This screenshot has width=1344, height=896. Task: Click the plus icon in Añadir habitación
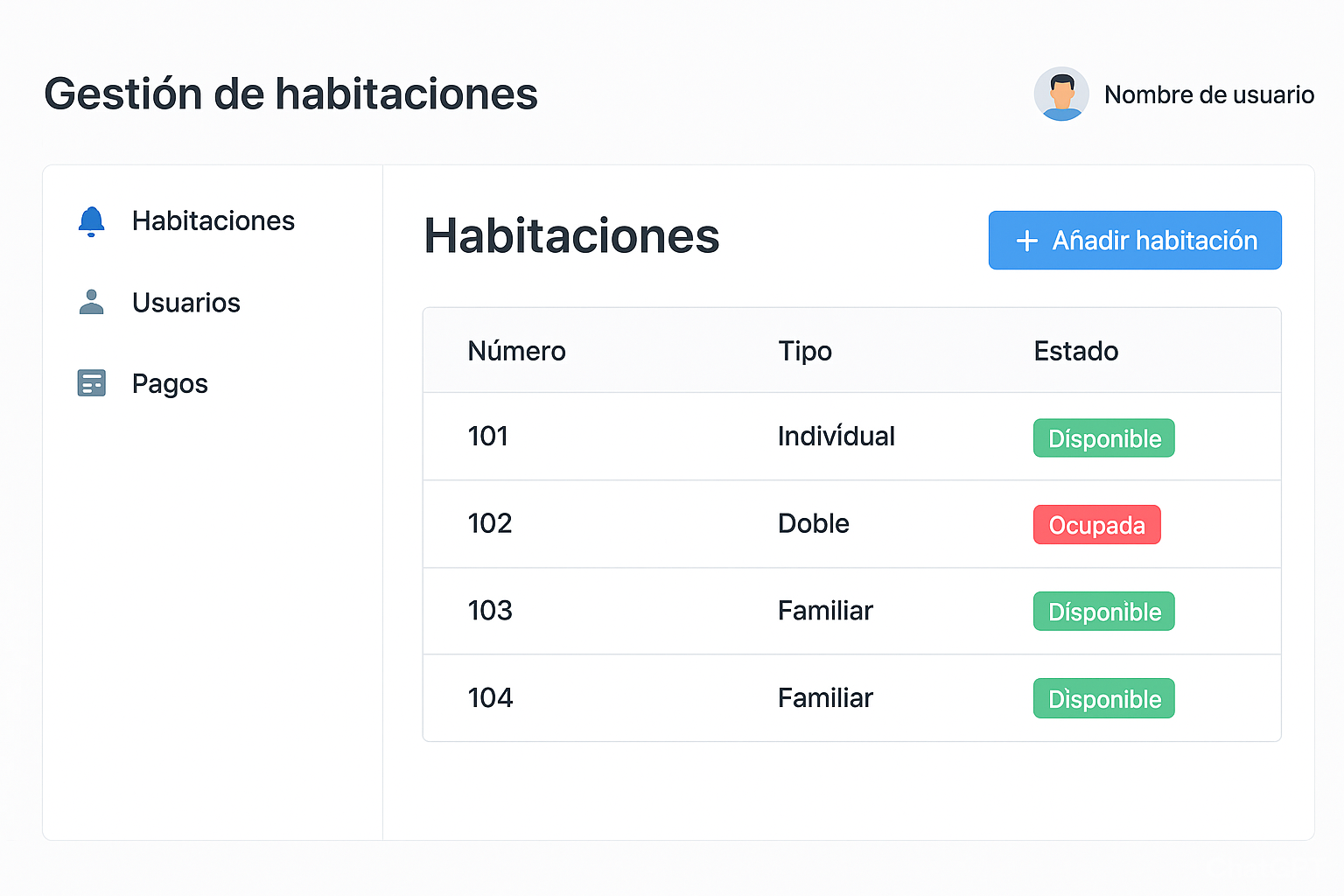point(1026,241)
